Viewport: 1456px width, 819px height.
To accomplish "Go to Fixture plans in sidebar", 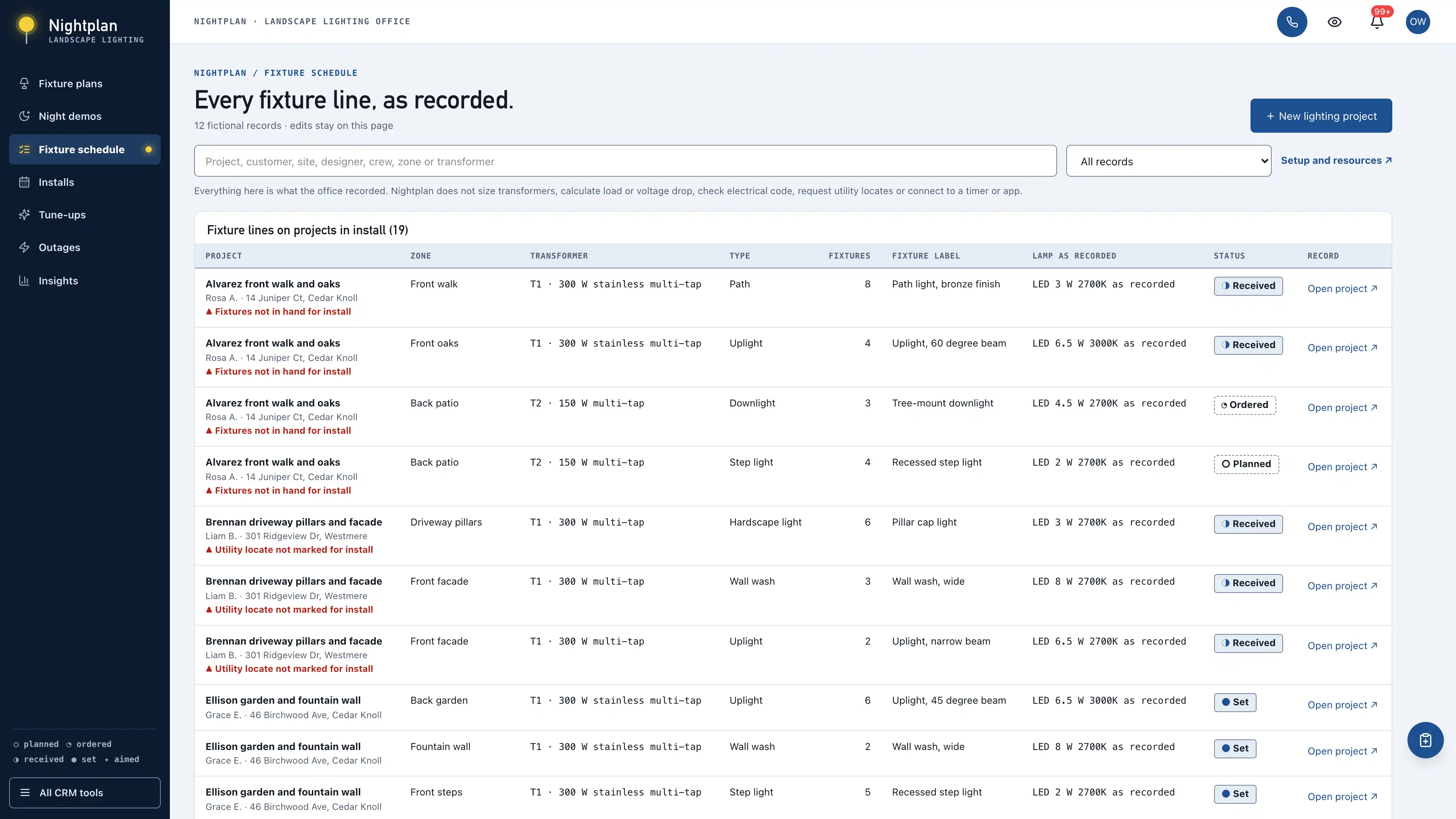I will point(85,84).
